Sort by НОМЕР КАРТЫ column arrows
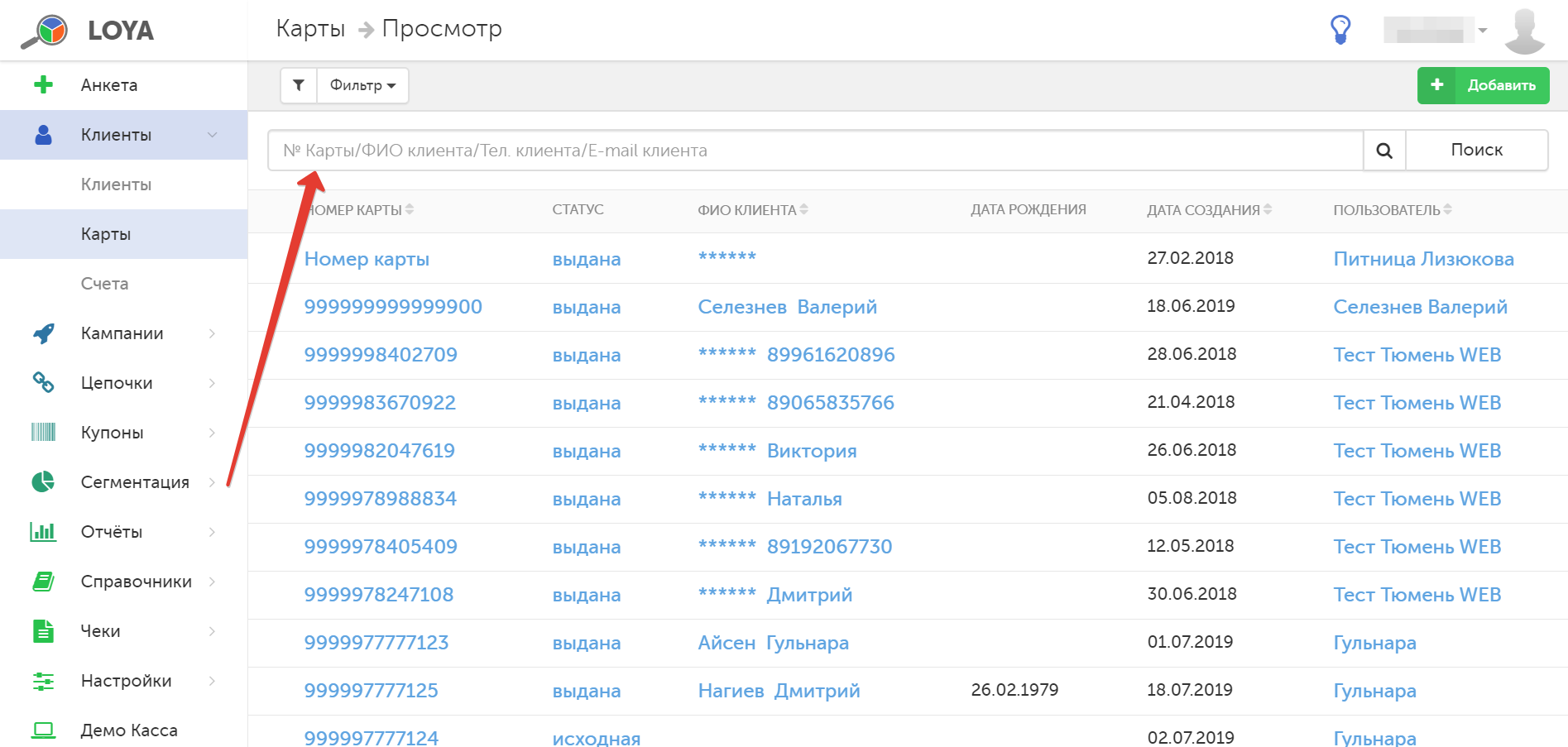Screen dimensions: 1568x747 410,210
